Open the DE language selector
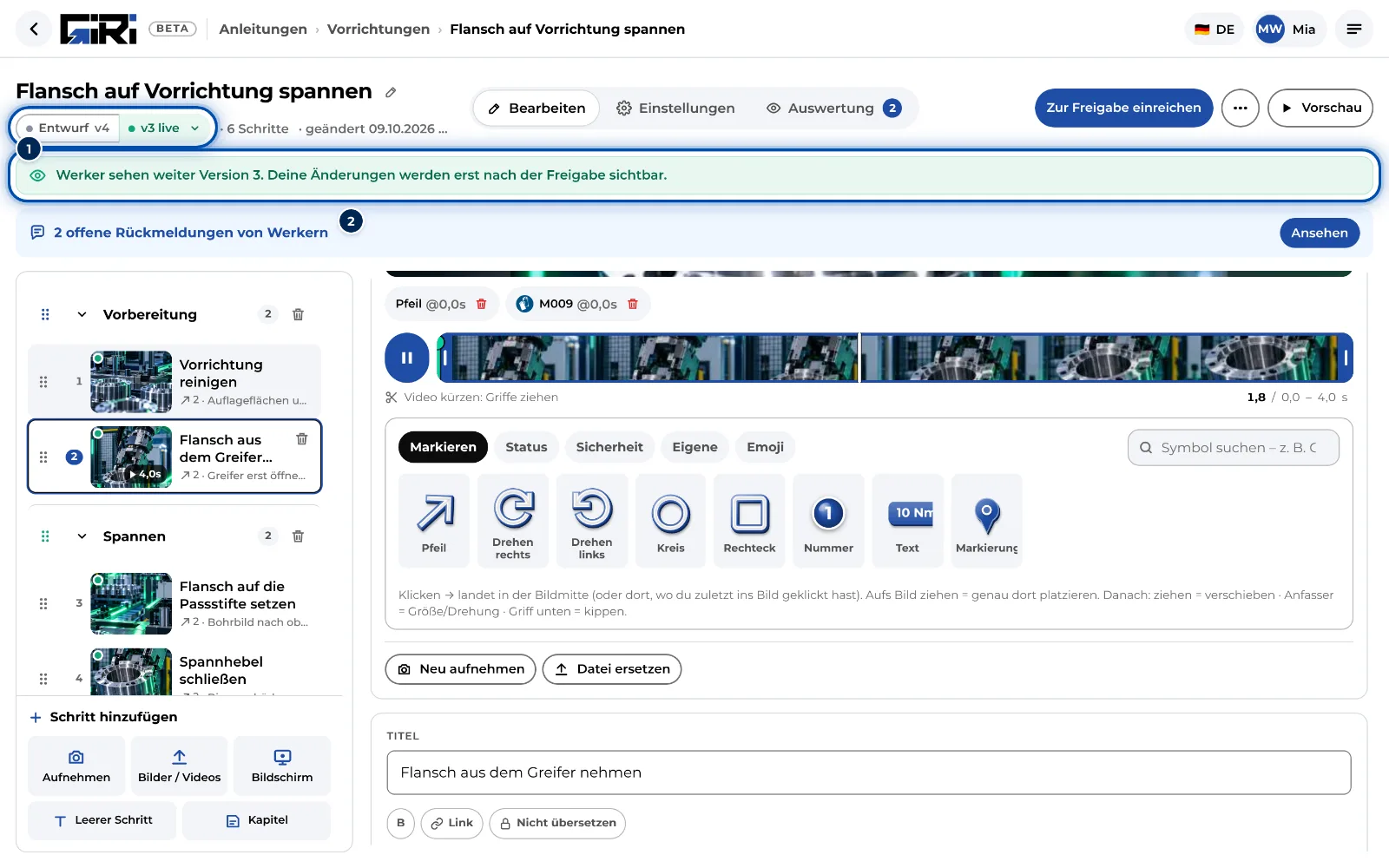This screenshot has width=1389, height=868. click(1214, 29)
